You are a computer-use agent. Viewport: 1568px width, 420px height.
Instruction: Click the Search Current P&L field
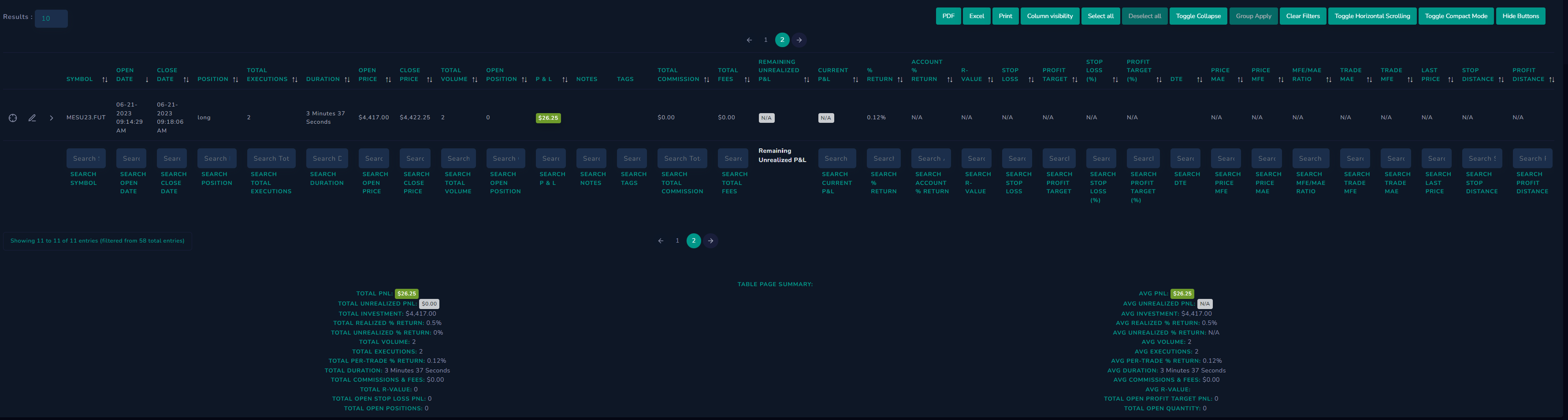[x=837, y=158]
